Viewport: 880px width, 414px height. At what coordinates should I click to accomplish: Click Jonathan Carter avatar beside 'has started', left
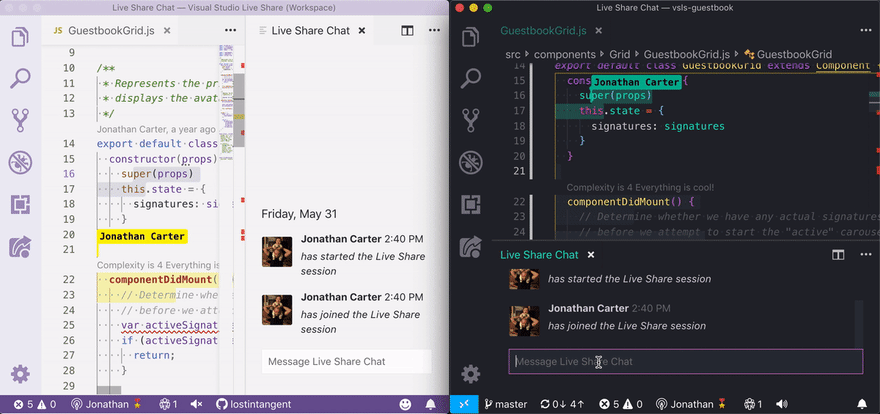point(277,252)
